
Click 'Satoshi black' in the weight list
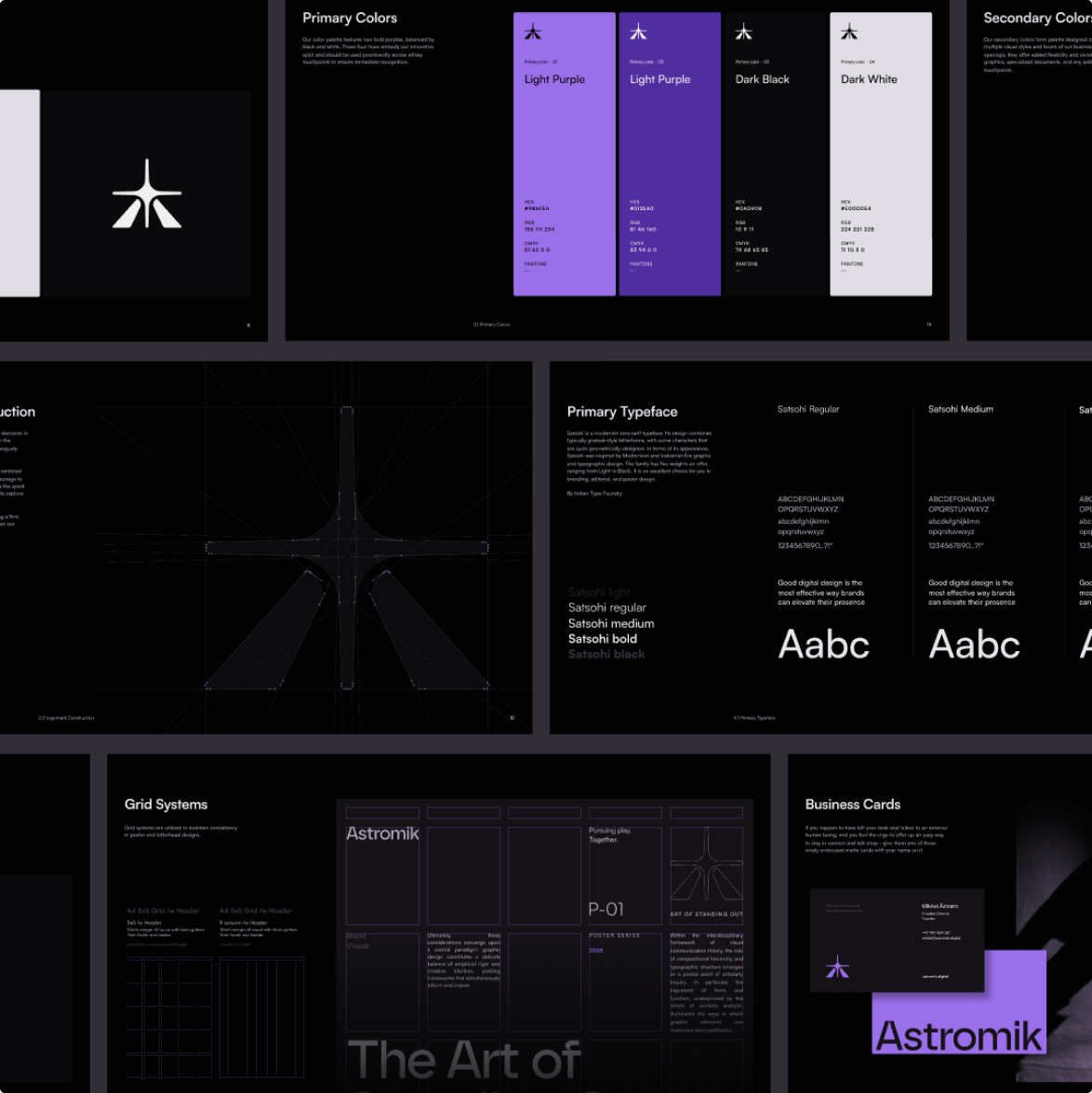606,654
